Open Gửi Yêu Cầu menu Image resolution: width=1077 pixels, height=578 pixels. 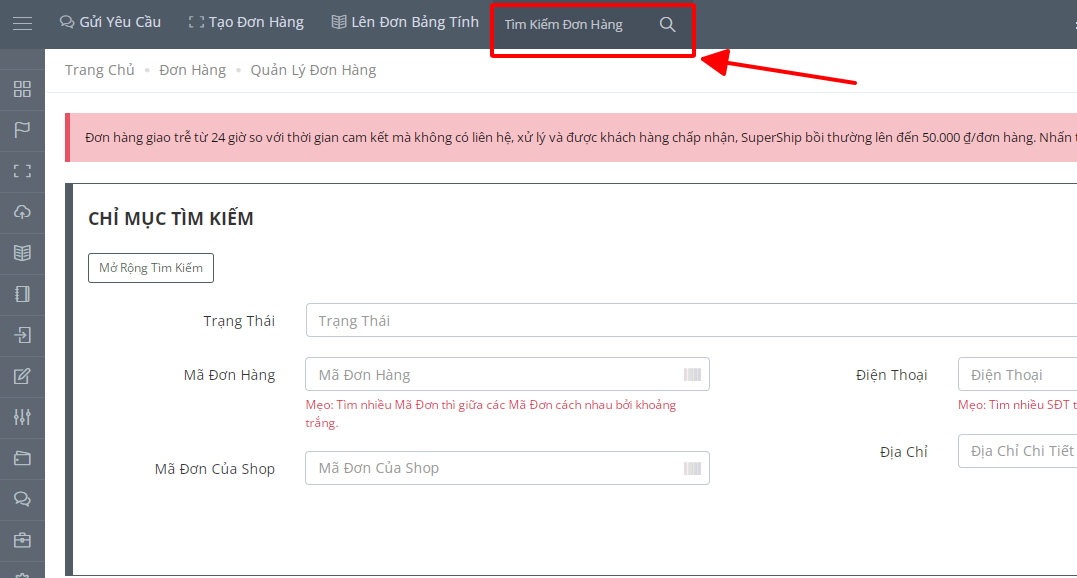tap(111, 22)
